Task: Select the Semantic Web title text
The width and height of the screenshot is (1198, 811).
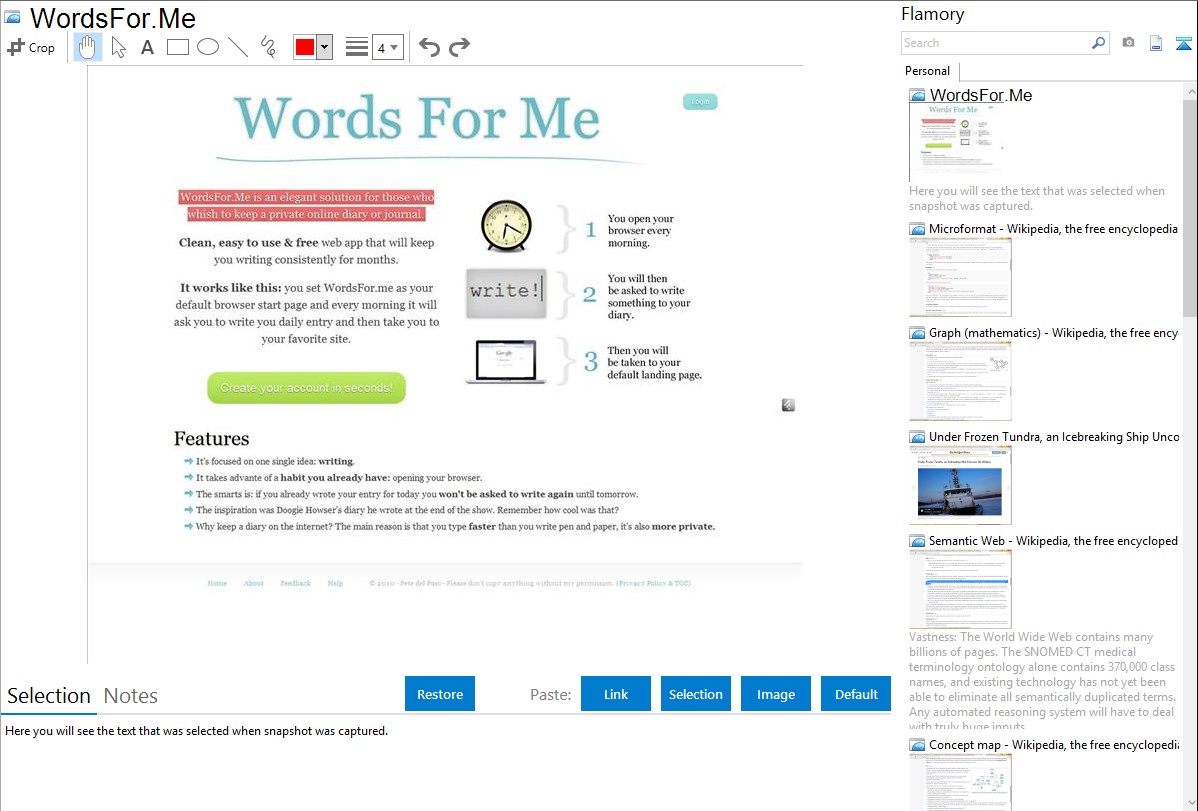Action: [1053, 540]
